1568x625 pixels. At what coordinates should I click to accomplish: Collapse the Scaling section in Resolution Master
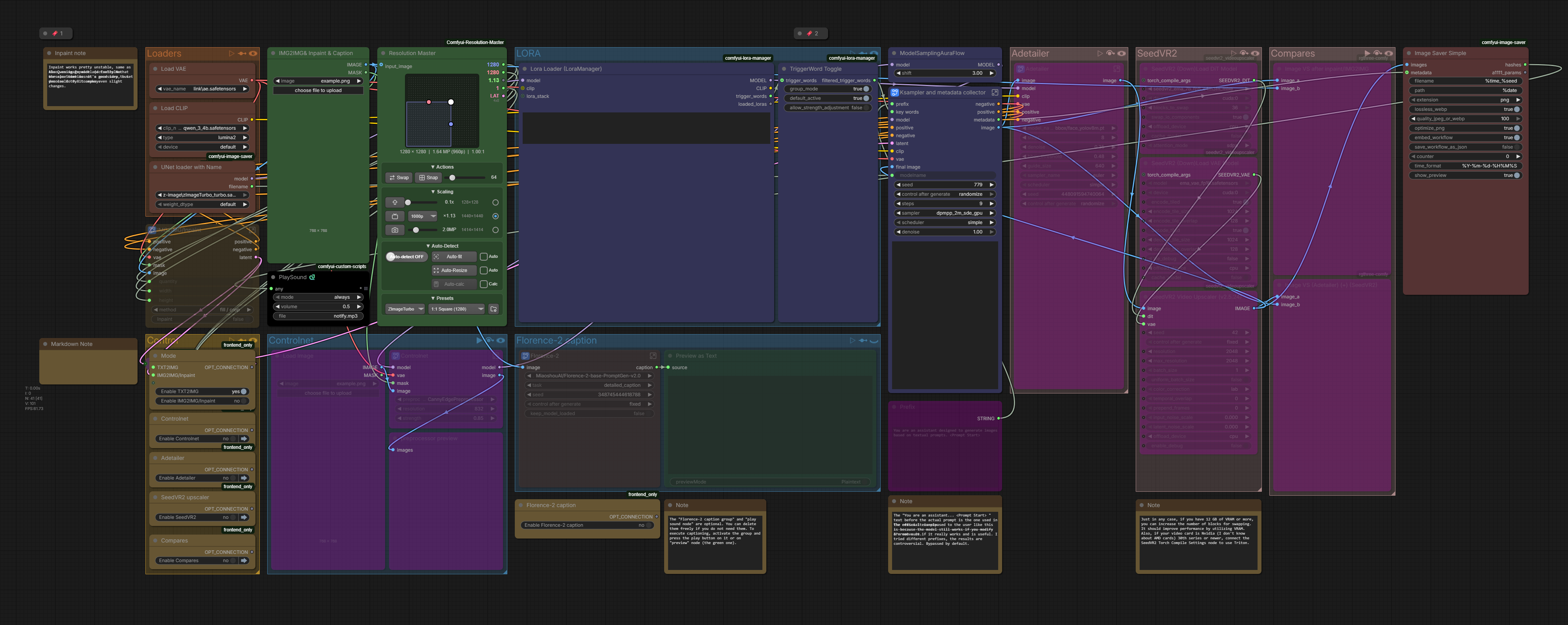[x=442, y=192]
